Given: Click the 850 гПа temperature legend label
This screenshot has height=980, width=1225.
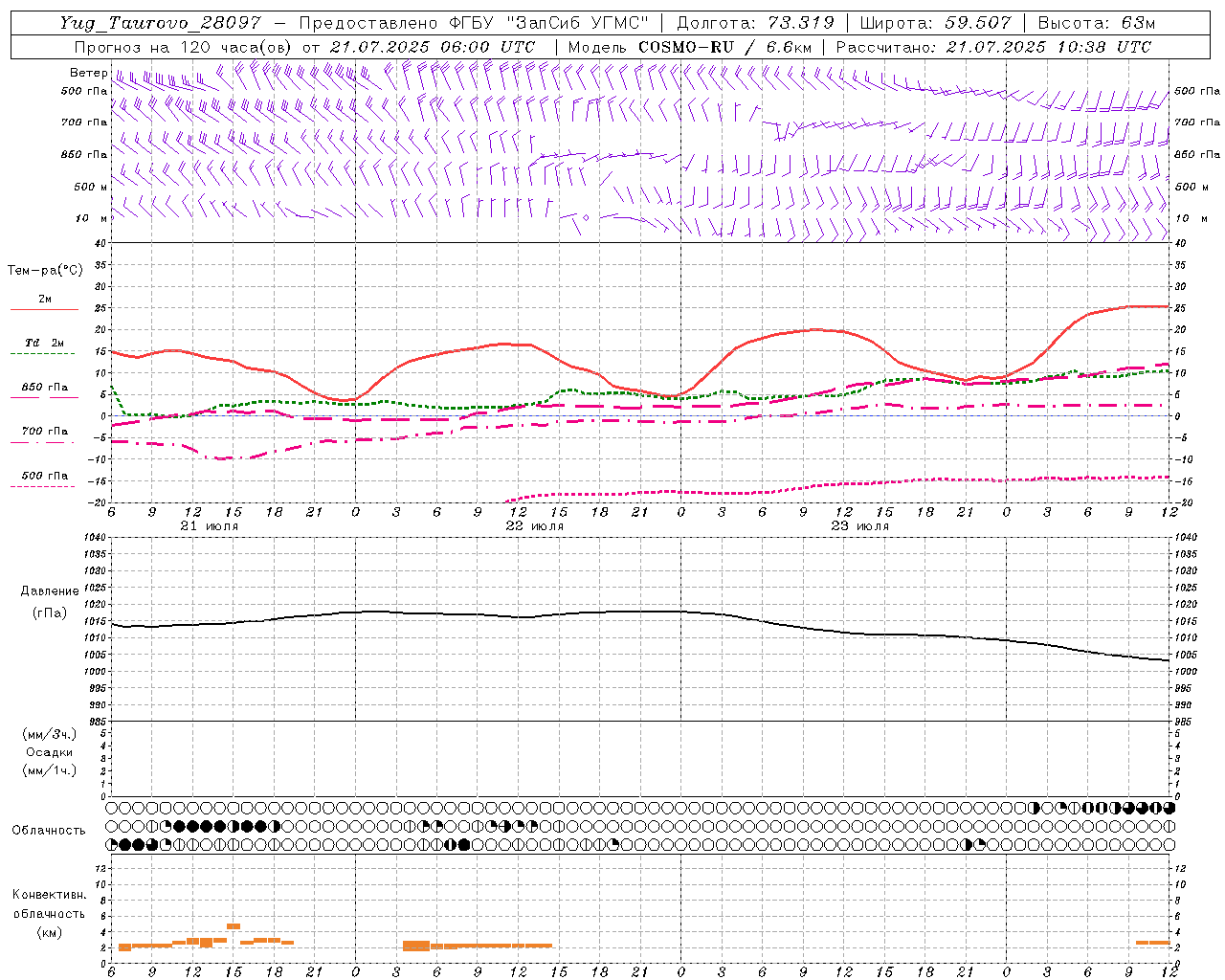Looking at the screenshot, I should point(44,388).
